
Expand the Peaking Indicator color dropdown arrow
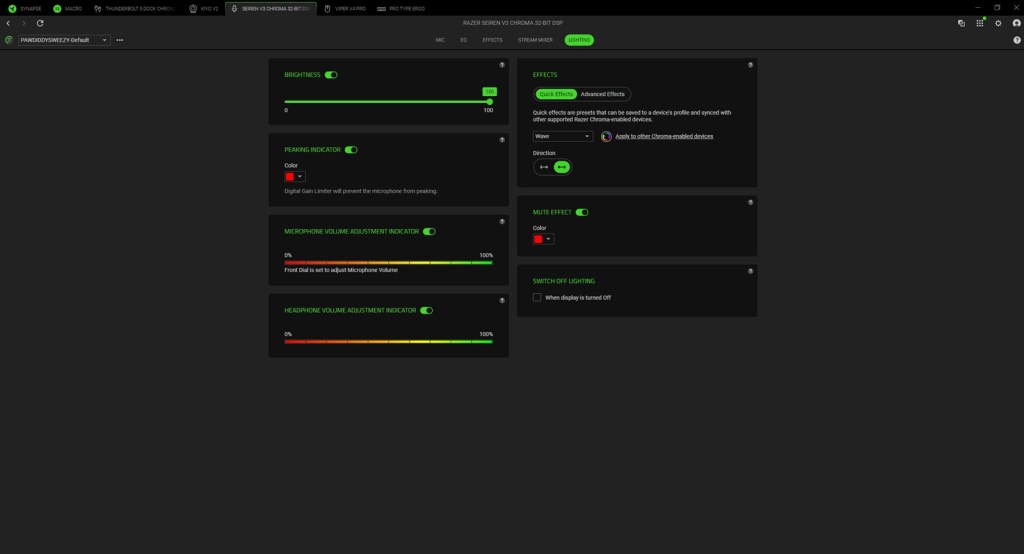[300, 176]
